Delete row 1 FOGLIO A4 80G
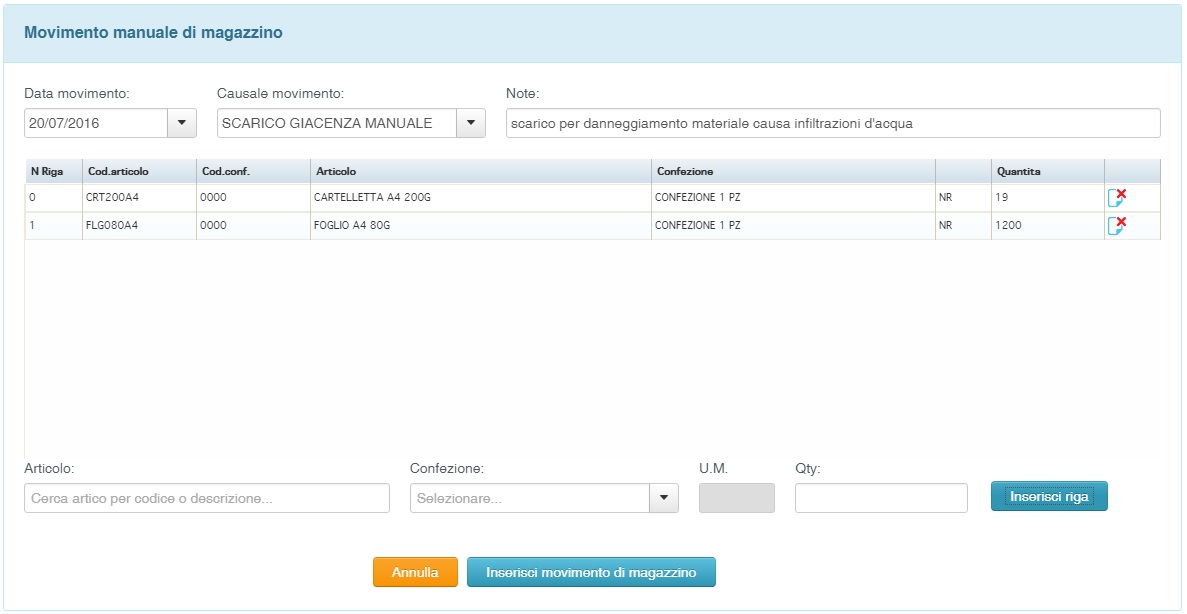Image resolution: width=1187 pixels, height=614 pixels. click(1116, 226)
